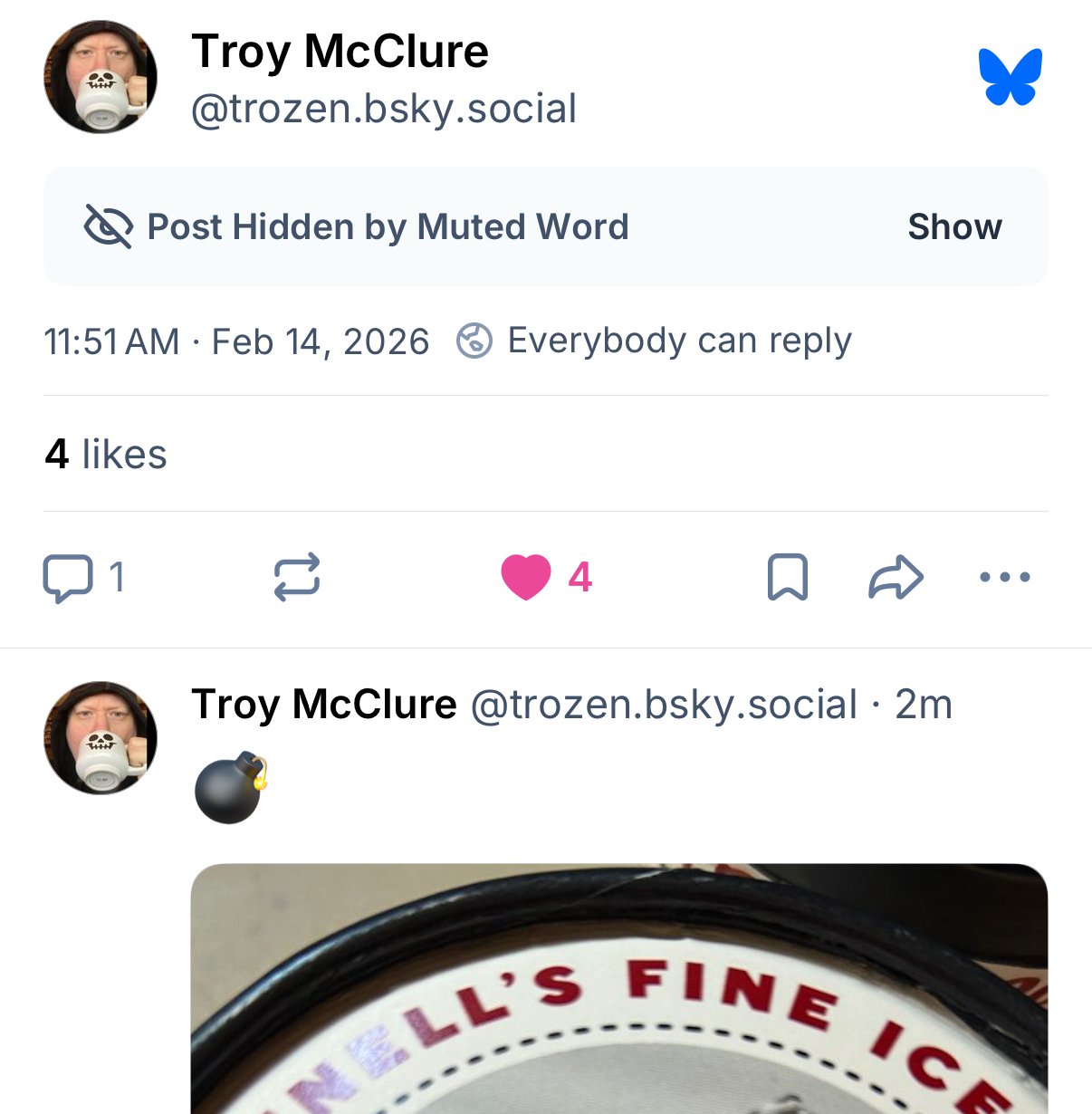Open the three-dot more options menu
The width and height of the screenshot is (1092, 1114).
pyautogui.click(x=1005, y=578)
